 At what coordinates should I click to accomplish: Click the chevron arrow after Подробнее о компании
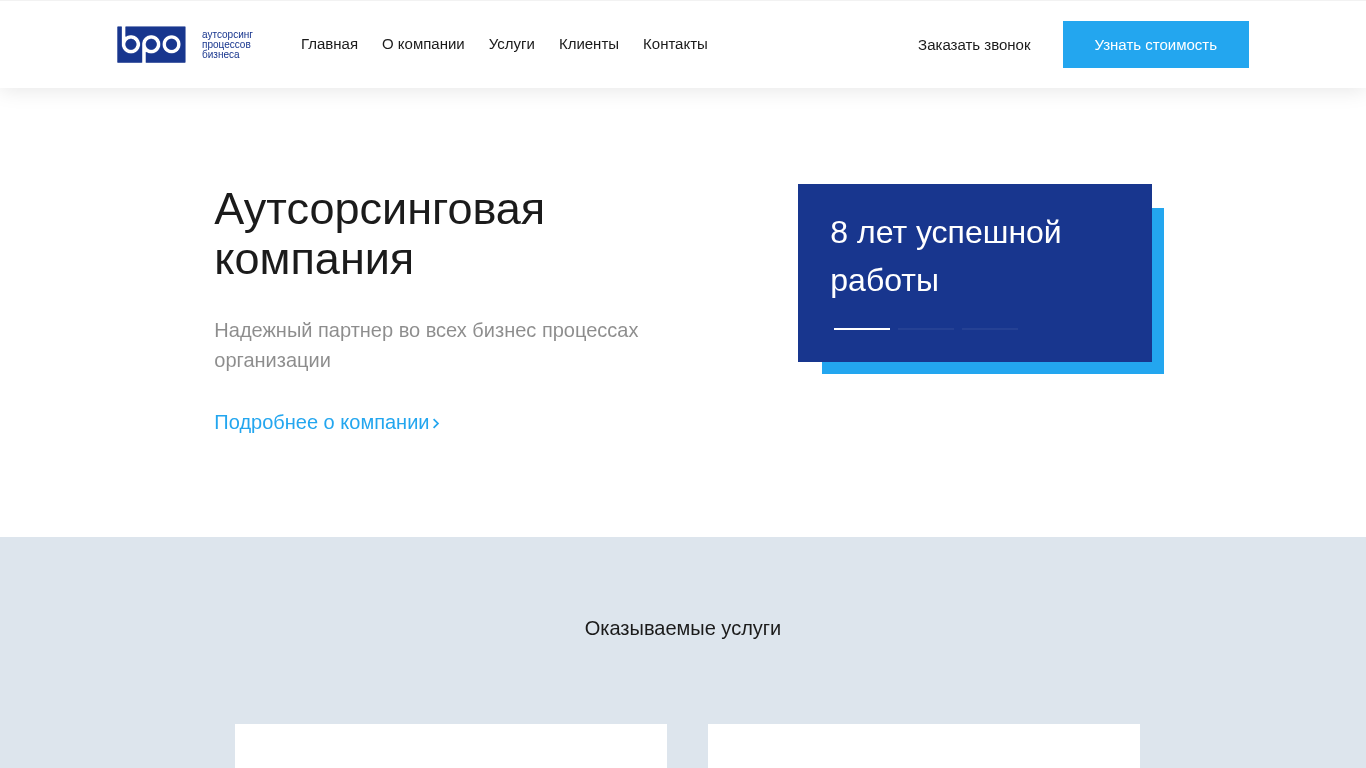pos(436,423)
